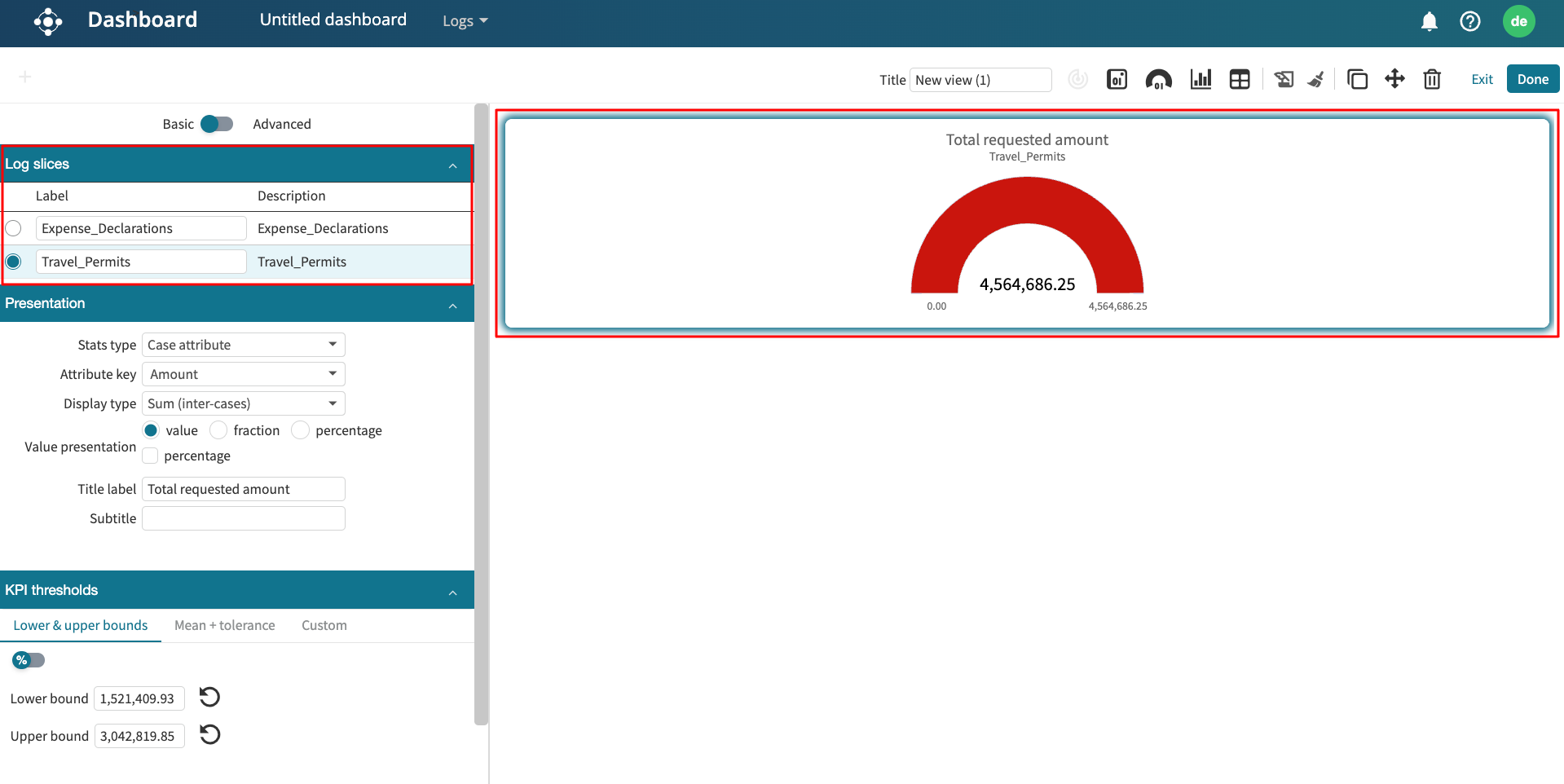Toggle the percent bounds switch
The width and height of the screenshot is (1564, 784).
click(x=29, y=660)
